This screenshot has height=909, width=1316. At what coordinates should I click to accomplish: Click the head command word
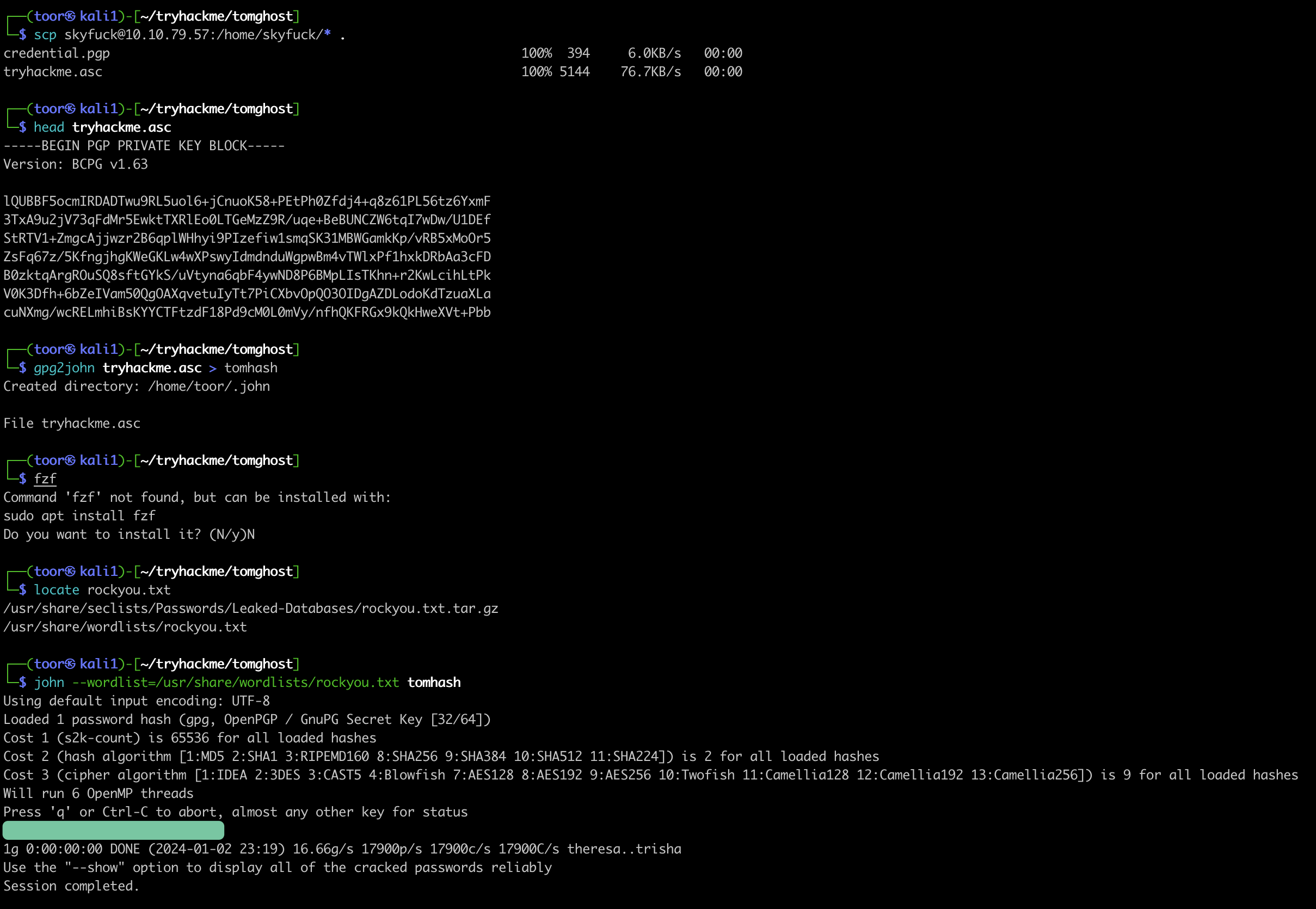click(x=48, y=127)
